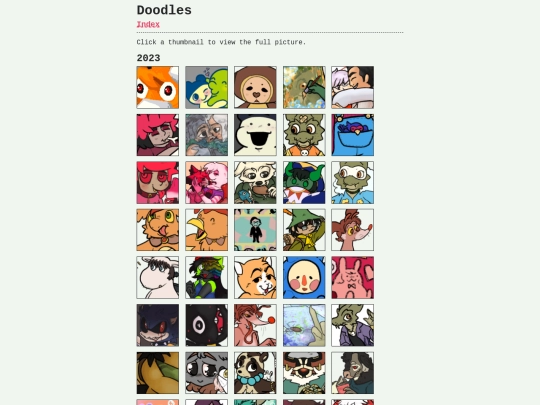Open the hand painting with brush thumbnail
This screenshot has width=540, height=405.
click(x=304, y=87)
